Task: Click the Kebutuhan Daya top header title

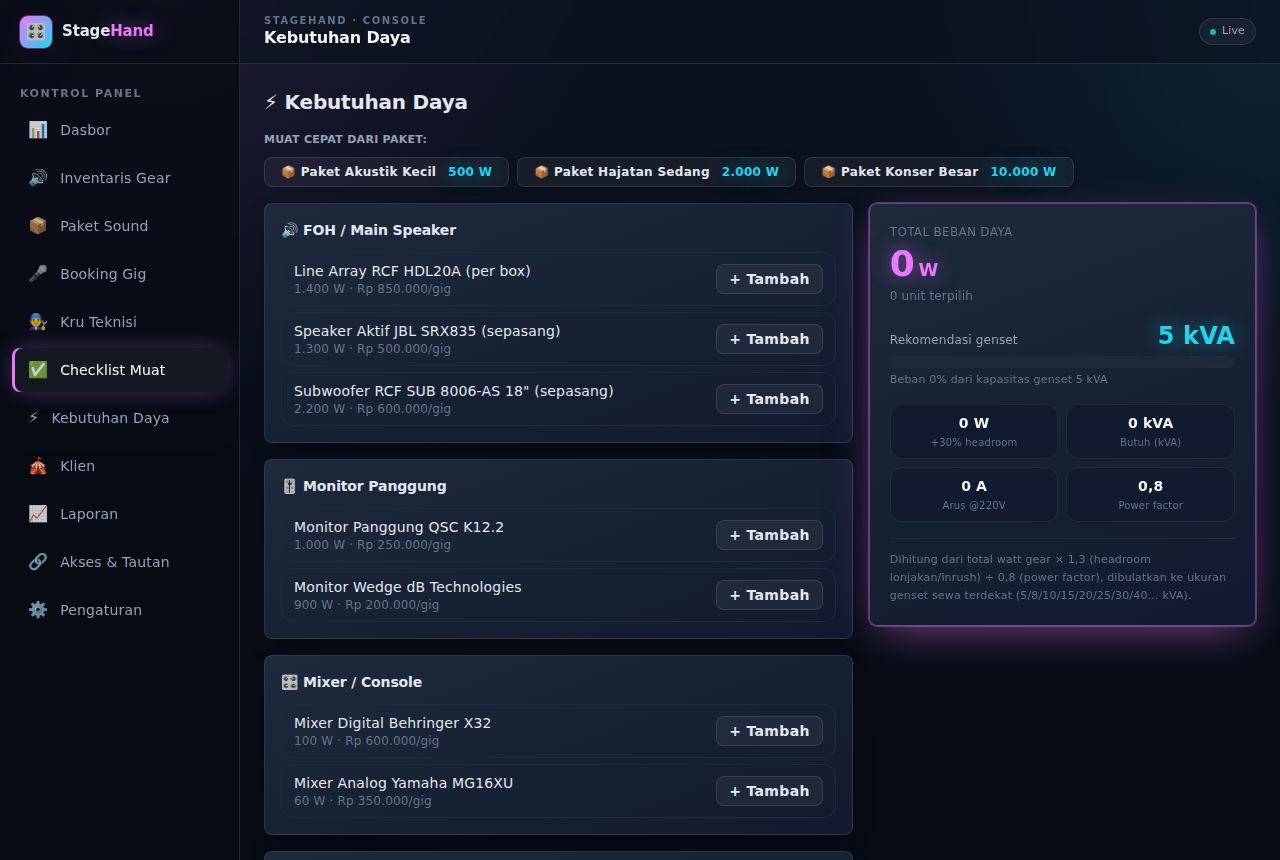Action: tap(337, 38)
